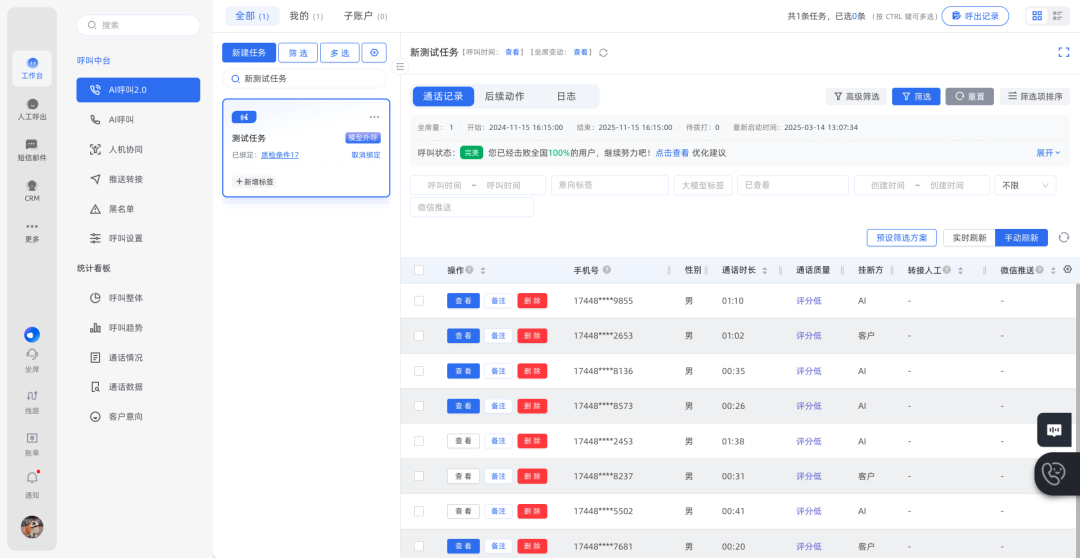
Task: Click refresh icon next to 坐席变动
Action: [603, 52]
